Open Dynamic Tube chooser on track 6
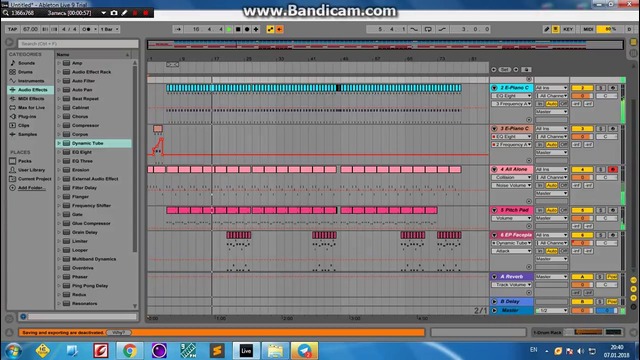 (x=511, y=243)
